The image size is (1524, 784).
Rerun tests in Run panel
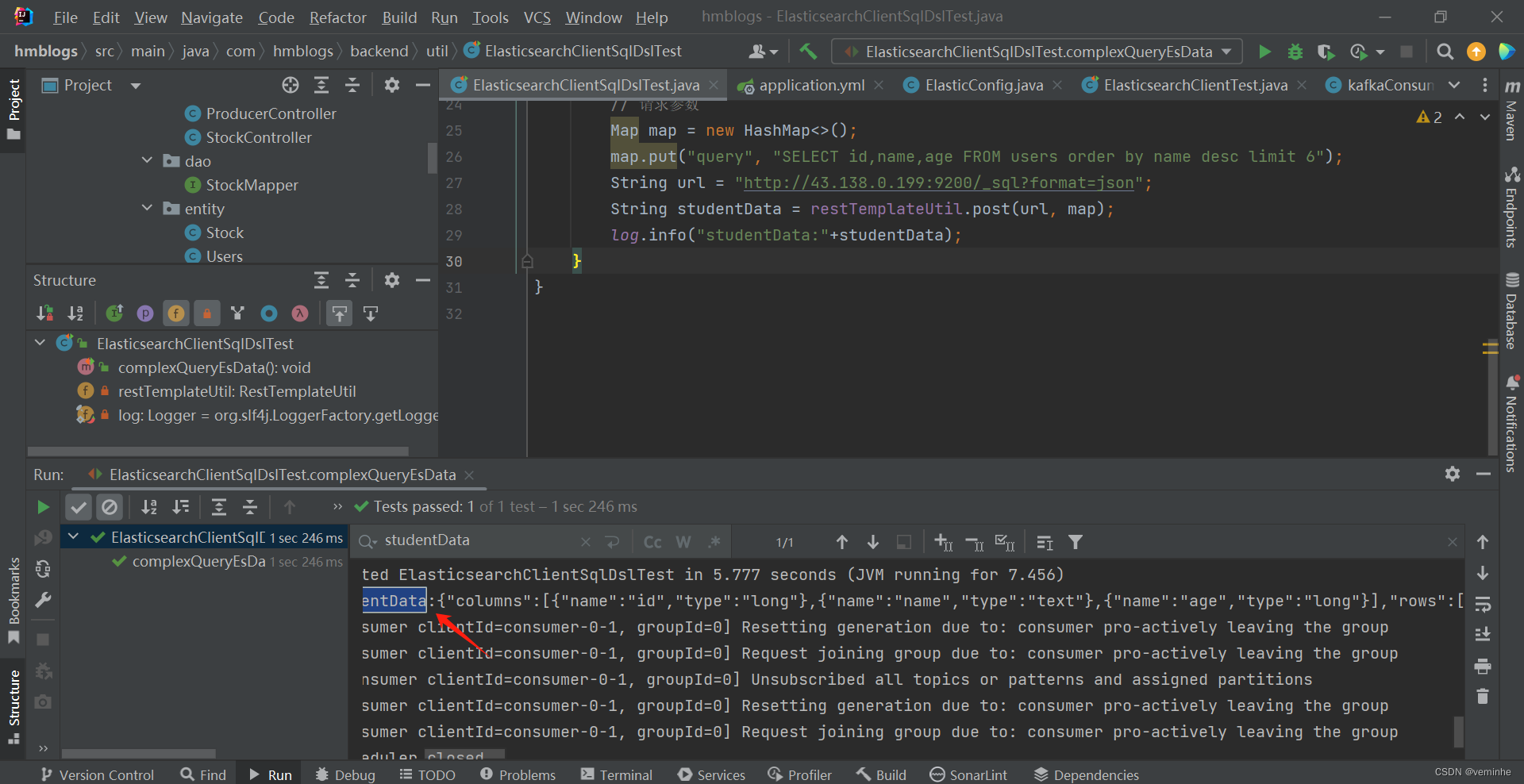click(43, 506)
